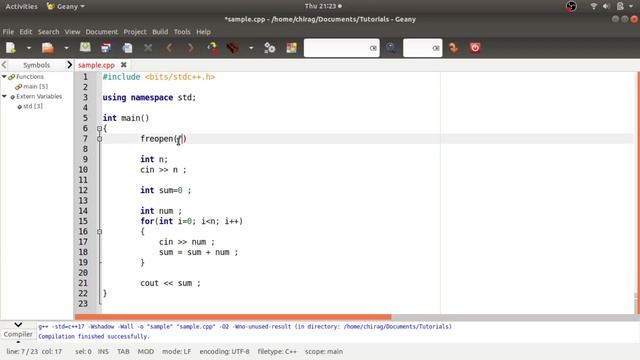Click the g++ compile command line

click(245, 327)
